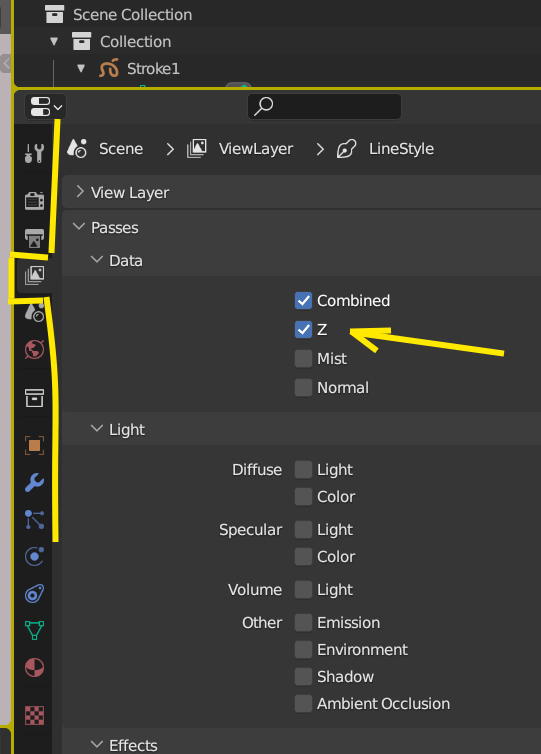Screen dimensions: 541x754
Task: Open the World properties tab
Action: pos(34,350)
